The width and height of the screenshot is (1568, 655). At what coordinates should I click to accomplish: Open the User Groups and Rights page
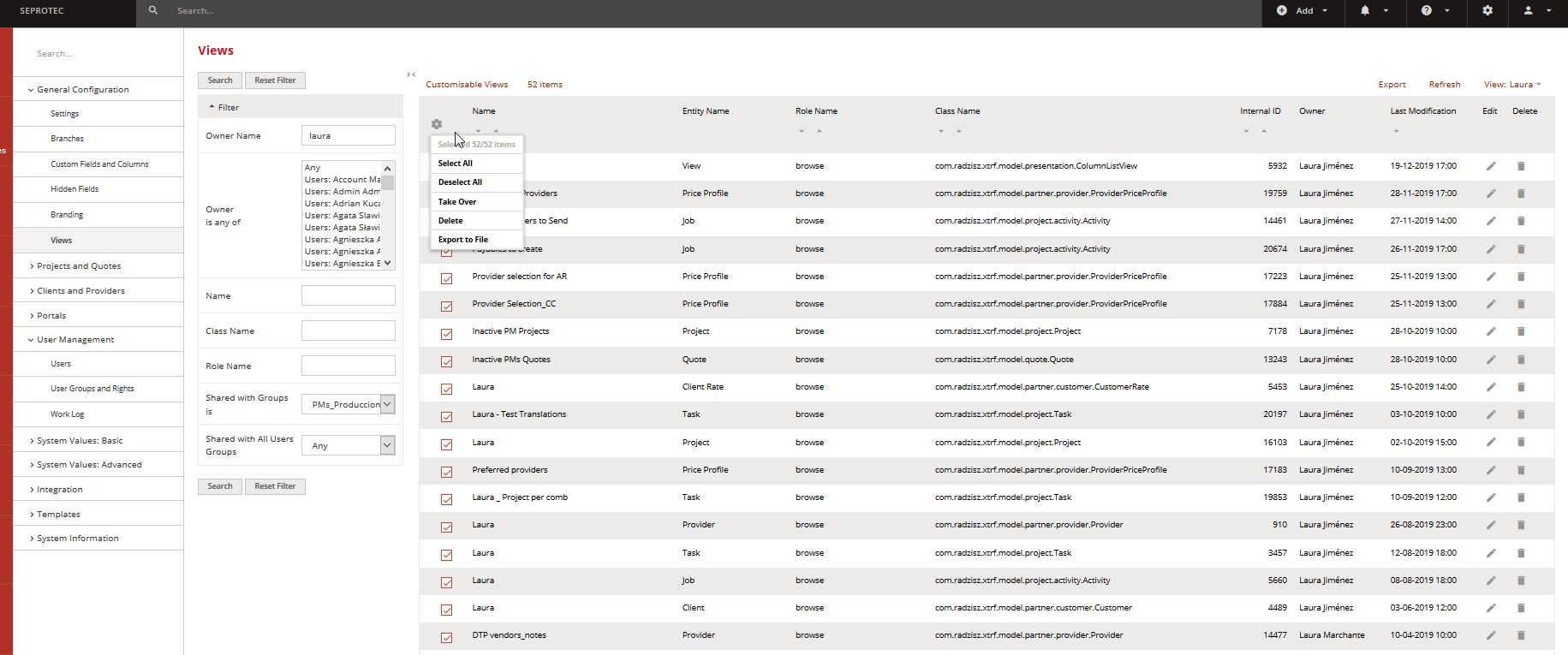point(92,389)
